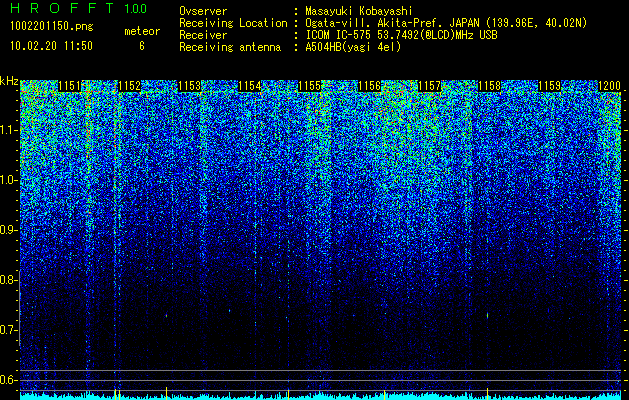Click the 'Receiver' field label
Image resolution: width=629 pixels, height=400 pixels.
coord(203,35)
